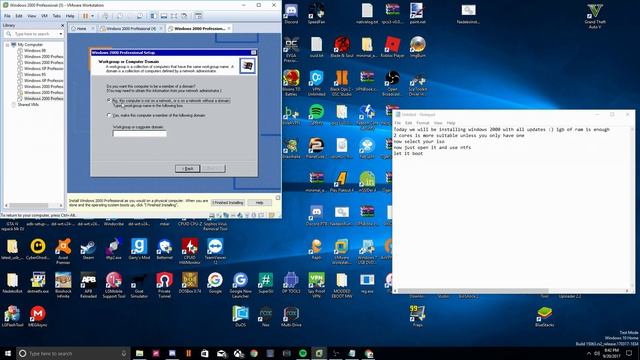Click the Back button in Setup dialog

tap(187, 169)
